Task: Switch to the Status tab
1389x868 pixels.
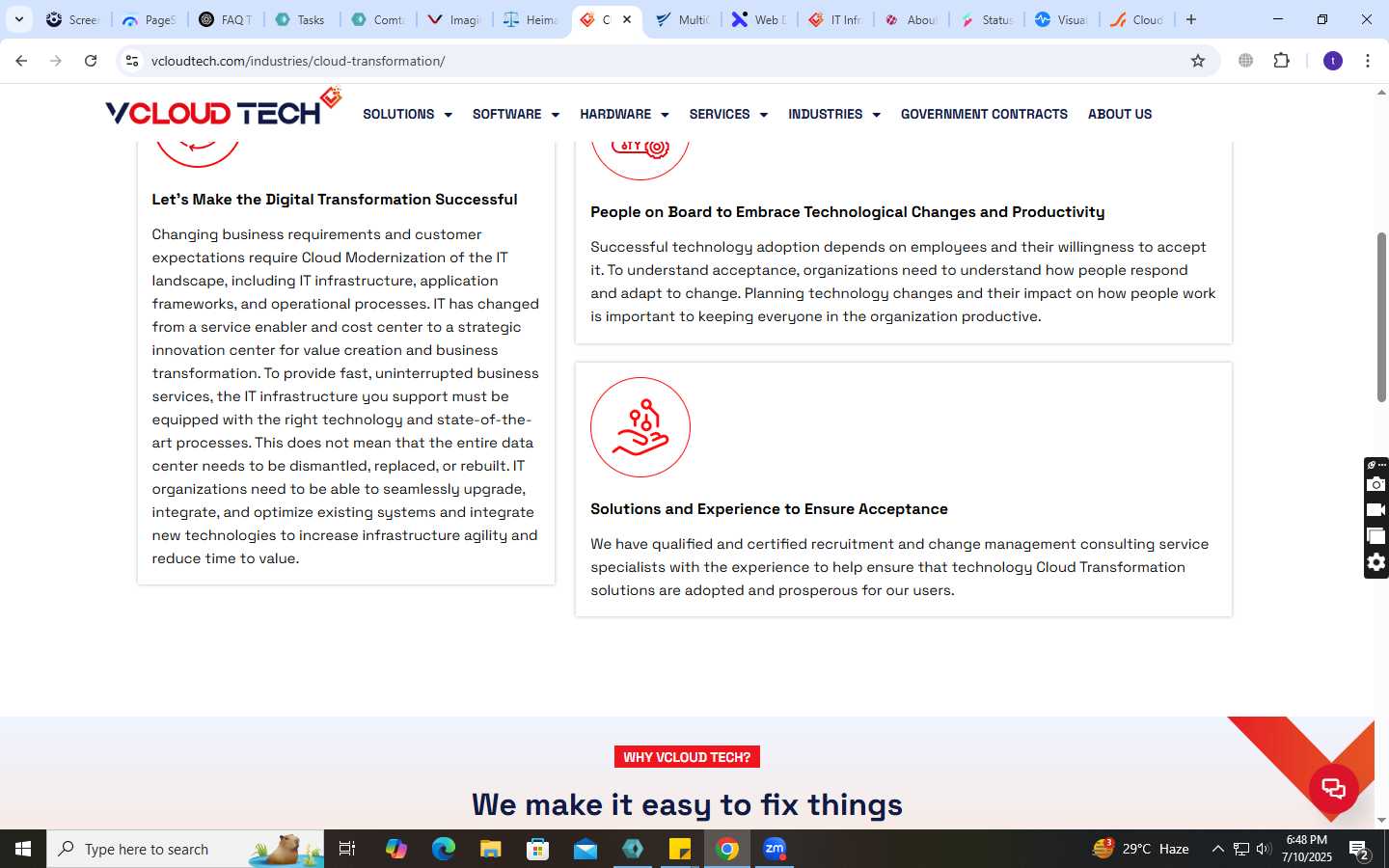Action: [987, 19]
